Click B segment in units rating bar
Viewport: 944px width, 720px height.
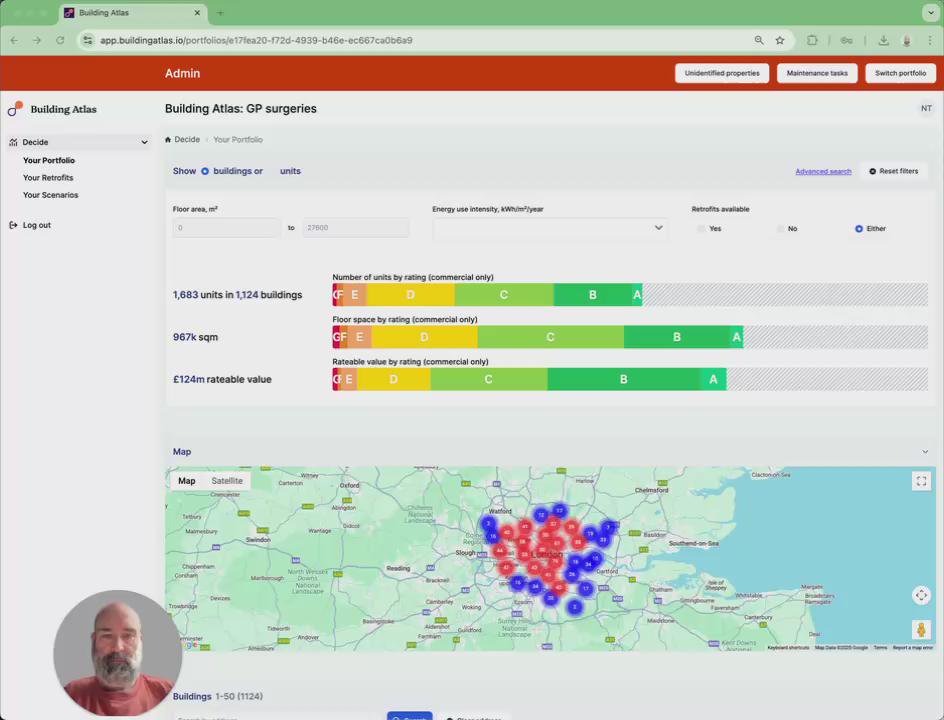[592, 295]
